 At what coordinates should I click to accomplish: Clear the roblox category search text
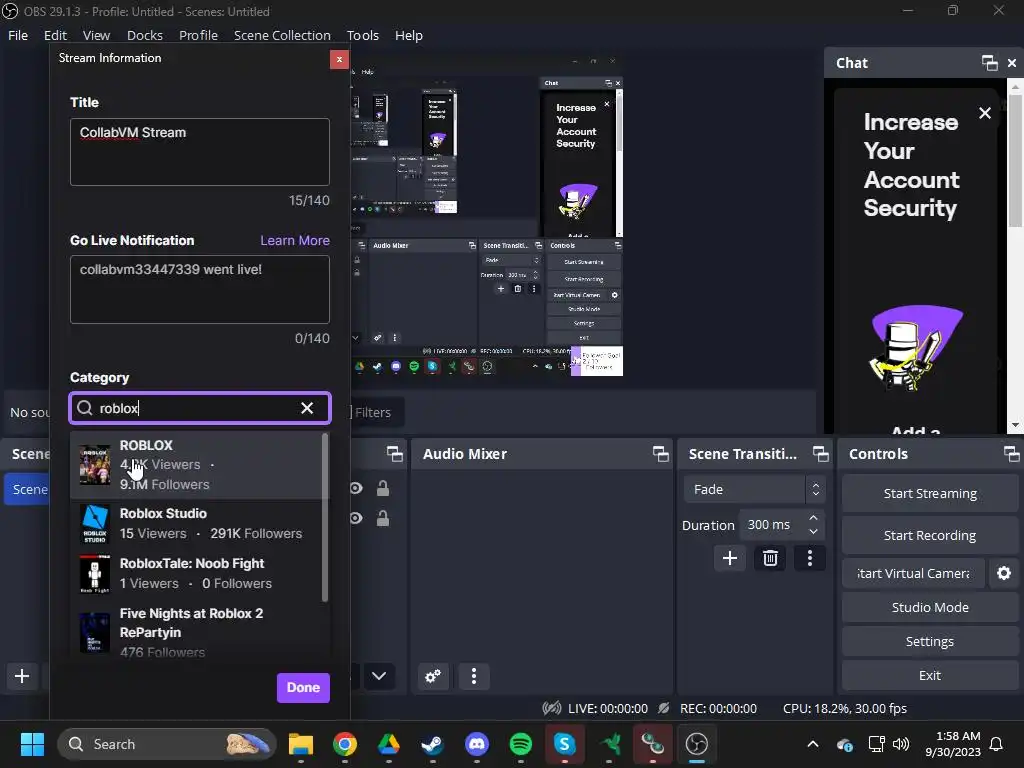pyautogui.click(x=307, y=408)
